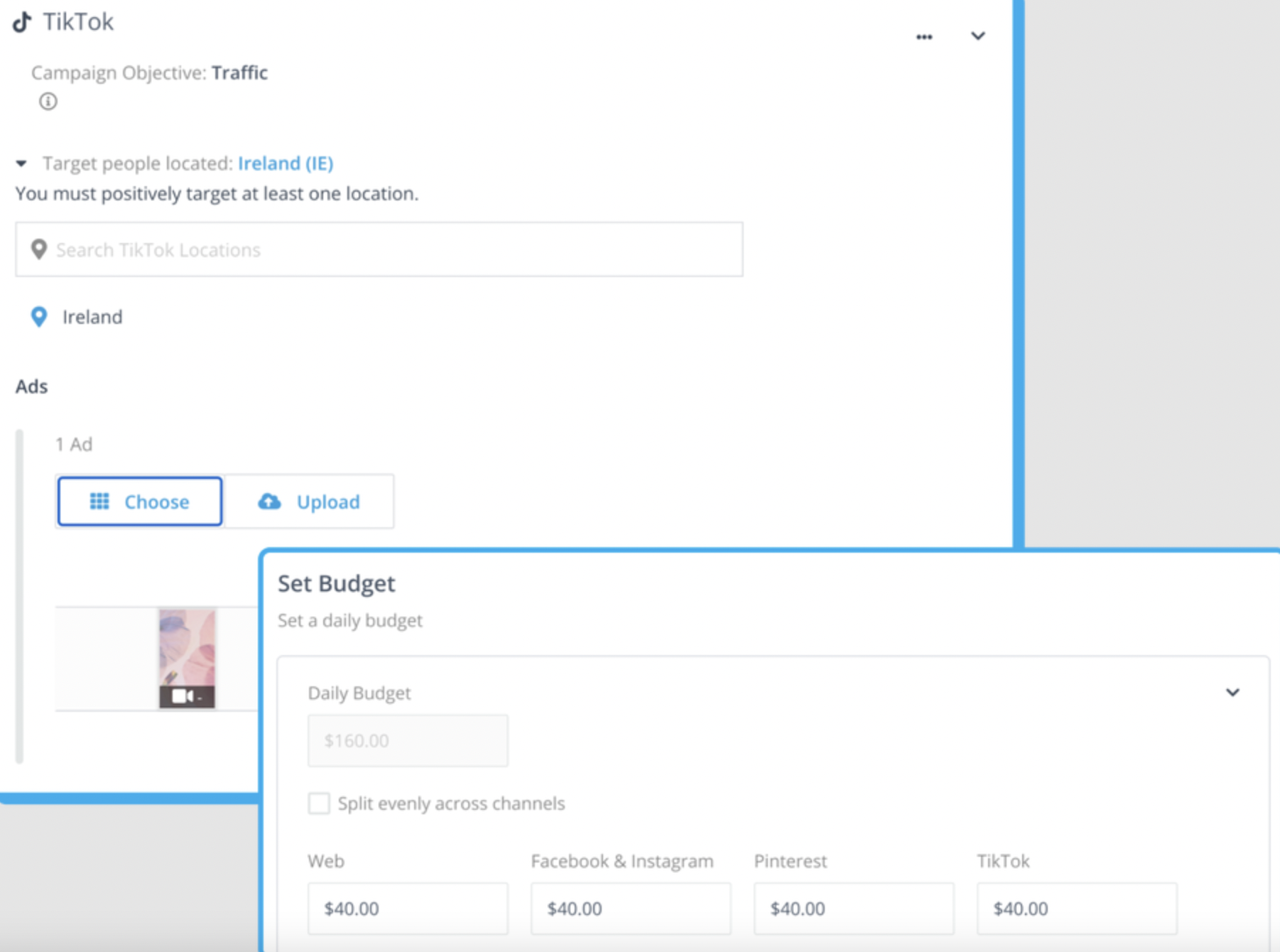This screenshot has height=952, width=1280.
Task: Click the TikTok logo icon
Action: point(23,22)
